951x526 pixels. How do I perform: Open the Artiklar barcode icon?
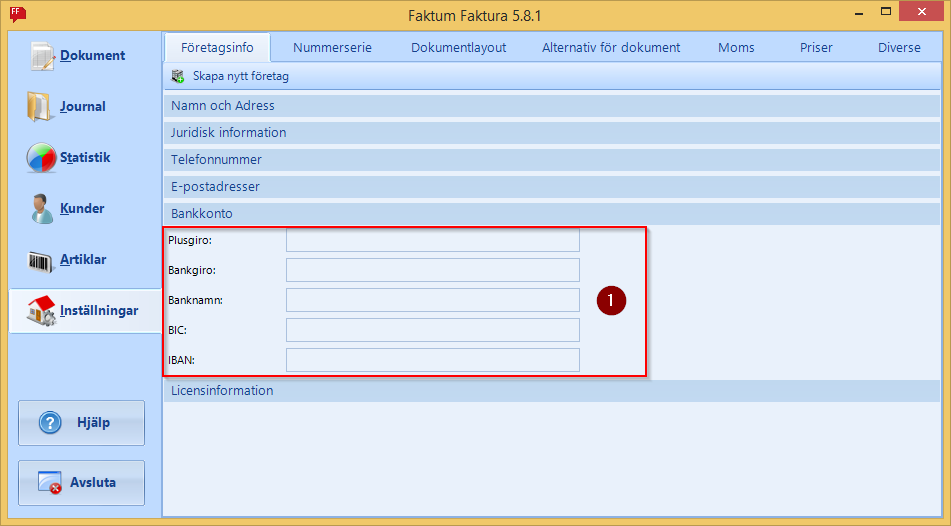point(41,261)
